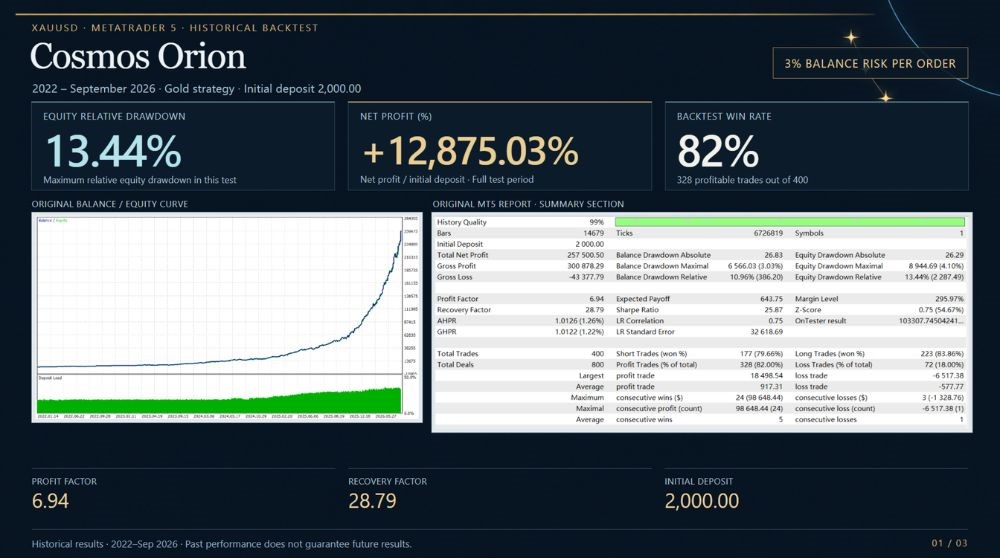Click the 3% BALANCE RISK PER ORDER badge
This screenshot has width=1000, height=558.
click(x=870, y=63)
